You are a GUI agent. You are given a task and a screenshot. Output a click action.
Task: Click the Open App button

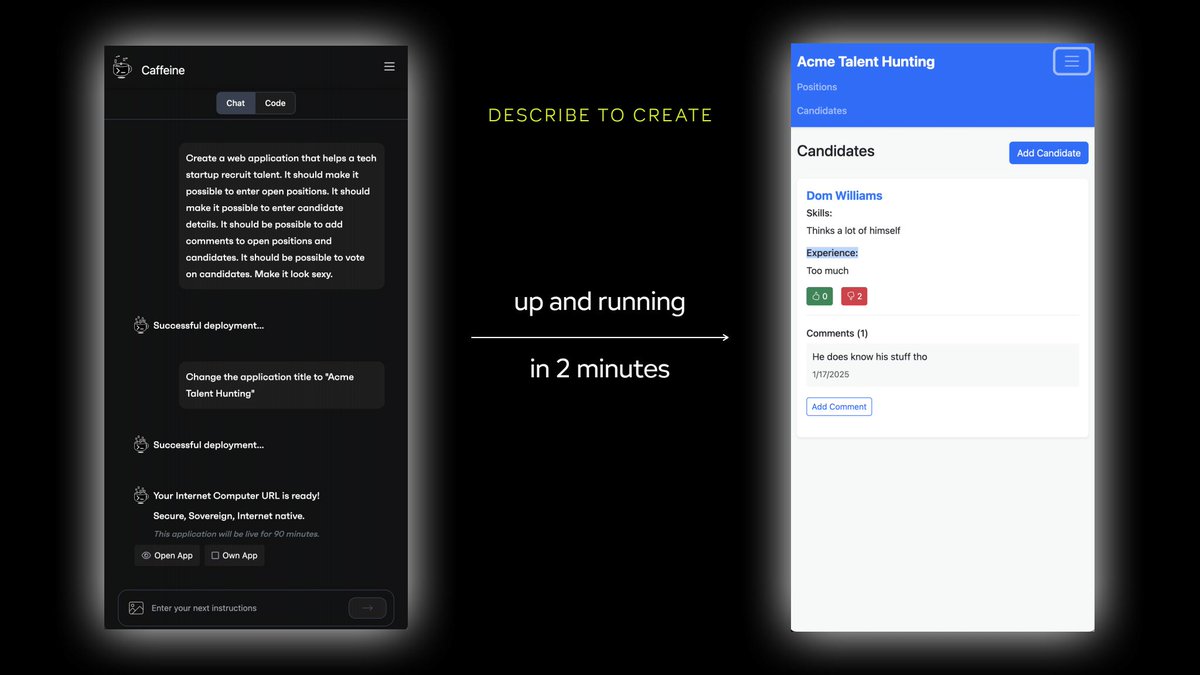point(167,555)
